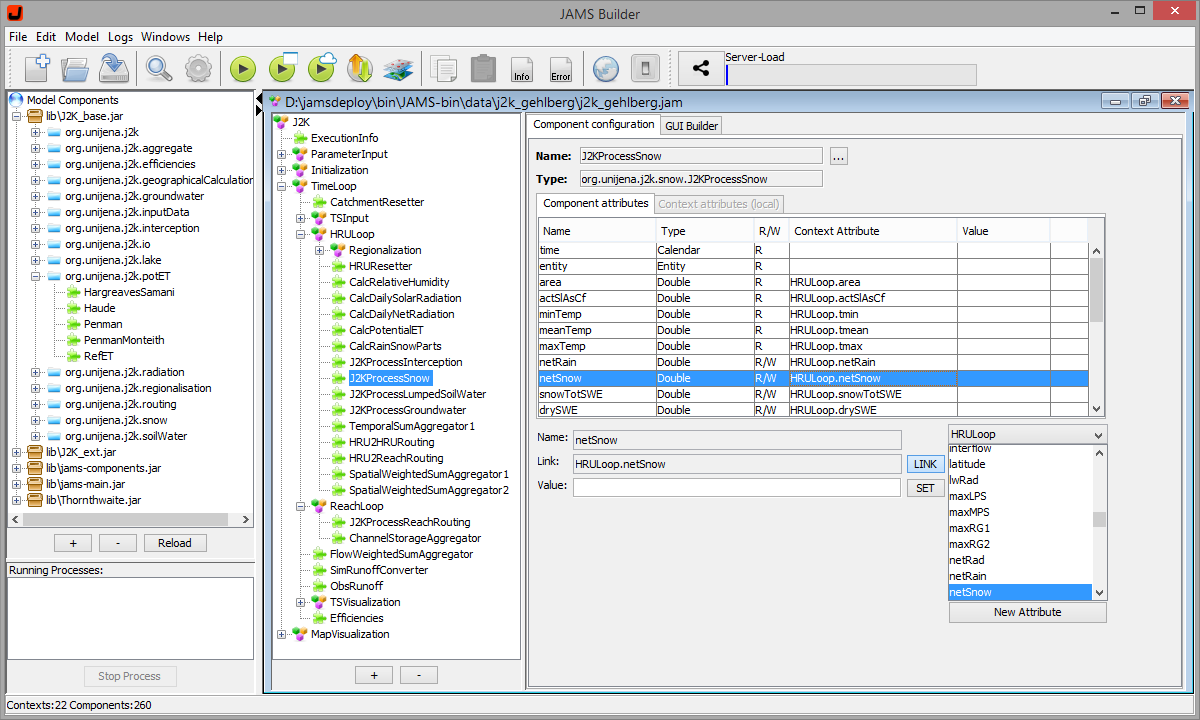1200x720 pixels.
Task: Click the New Model toolbar icon
Action: pos(37,68)
